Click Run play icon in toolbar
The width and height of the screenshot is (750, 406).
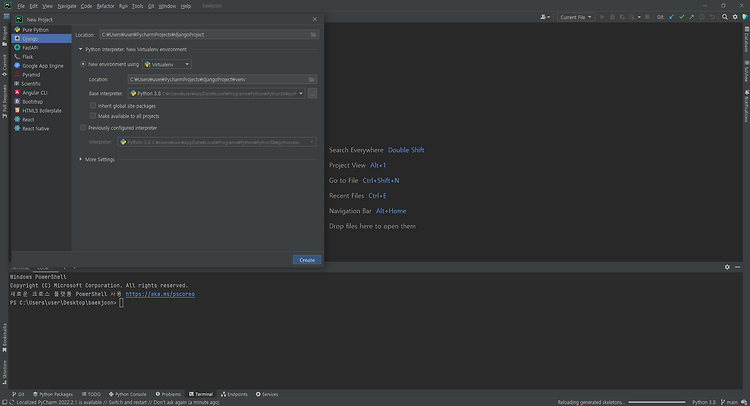[602, 17]
